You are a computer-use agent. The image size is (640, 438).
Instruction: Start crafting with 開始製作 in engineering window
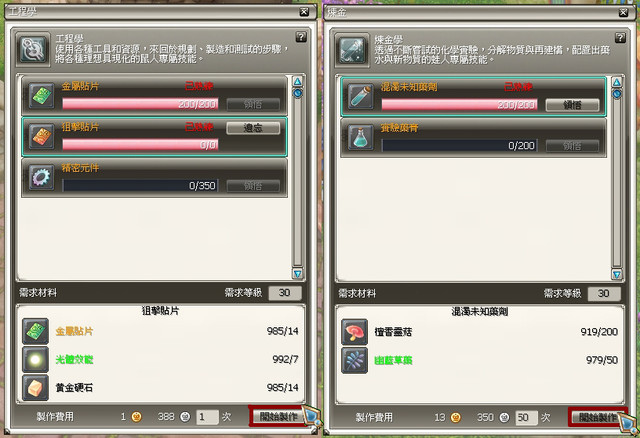[x=278, y=416]
